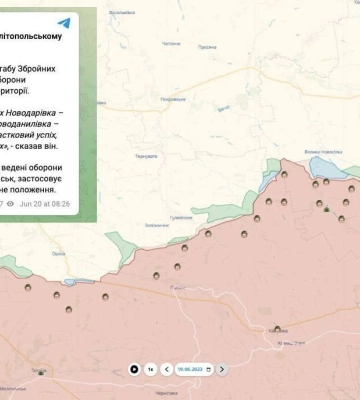This screenshot has width=360, height=400.
Task: Click the Велика Новосілка town label
Action: 323,152
